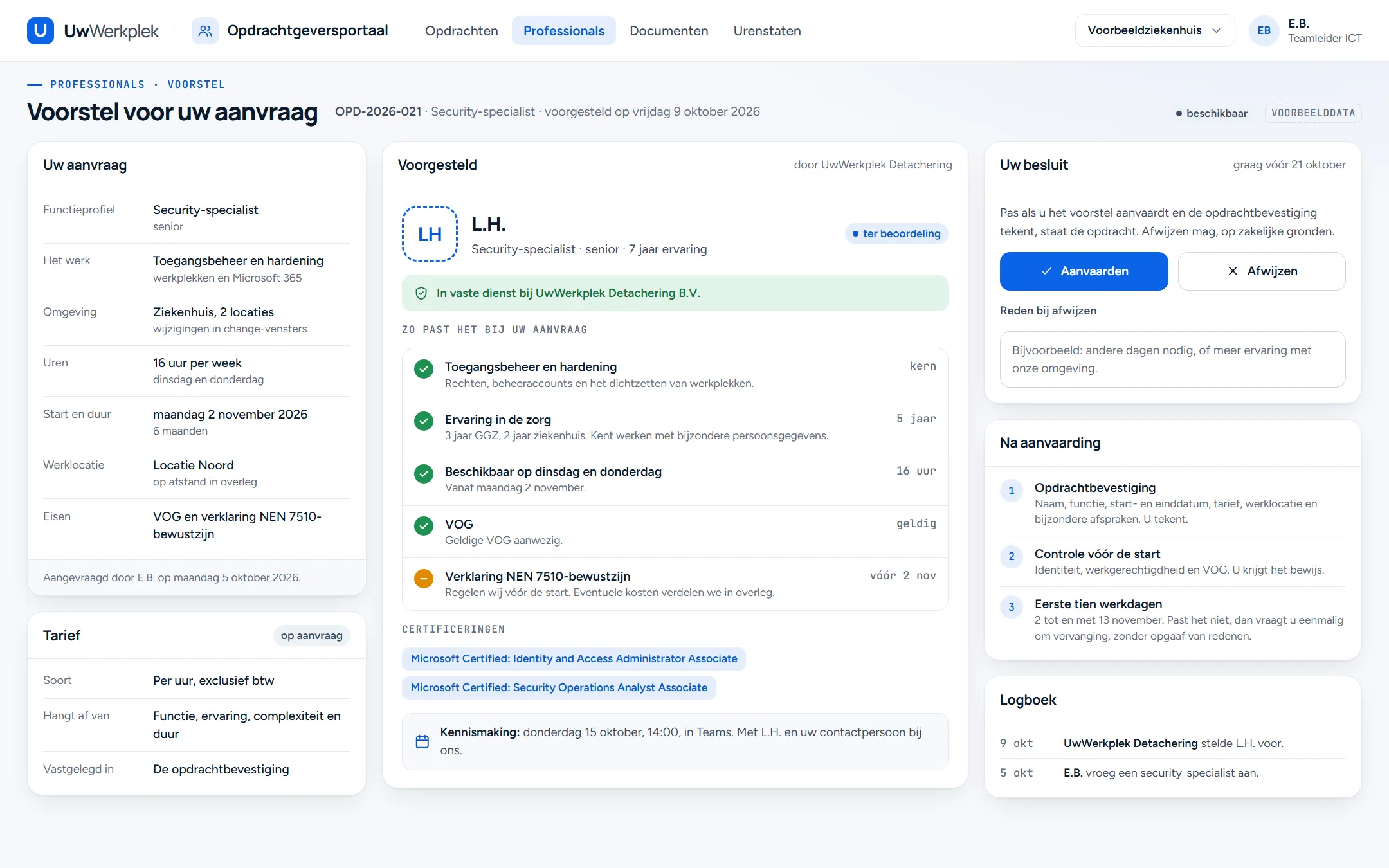This screenshot has height=868, width=1389.
Task: Click the graag vóór 21 oktober text
Action: pyautogui.click(x=1289, y=165)
